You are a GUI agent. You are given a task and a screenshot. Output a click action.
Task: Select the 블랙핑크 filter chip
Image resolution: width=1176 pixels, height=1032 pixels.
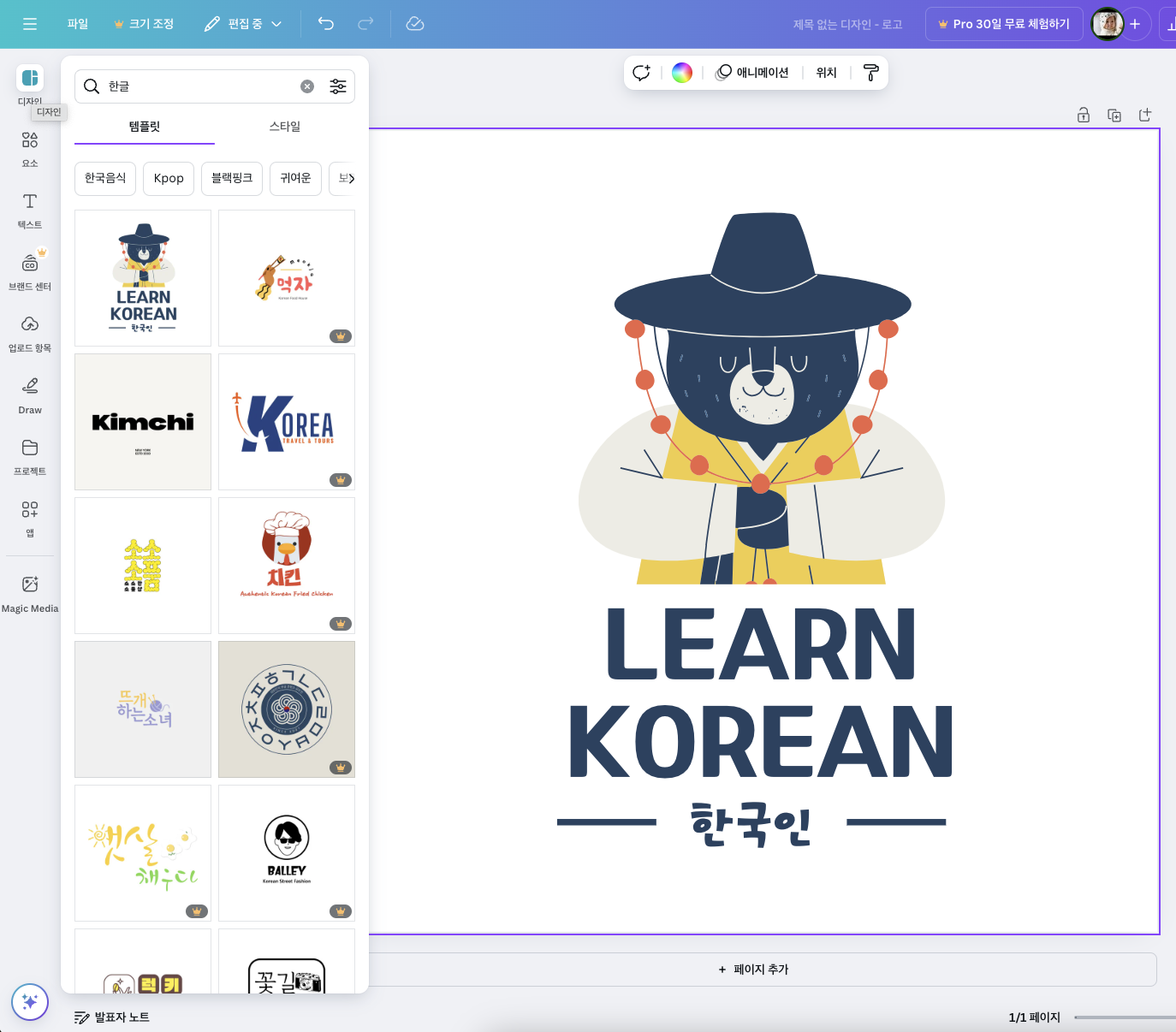tap(232, 178)
